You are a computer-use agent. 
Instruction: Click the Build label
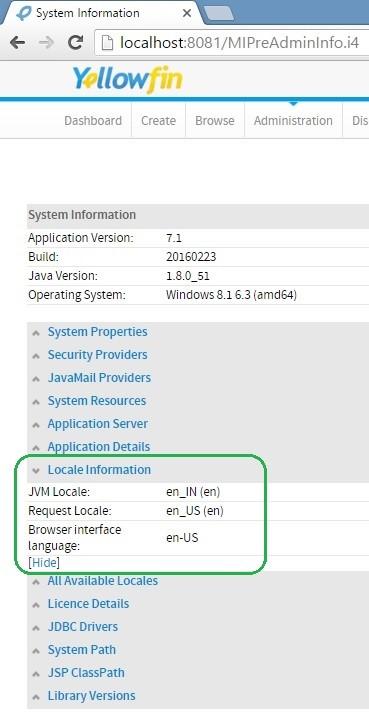tap(44, 257)
